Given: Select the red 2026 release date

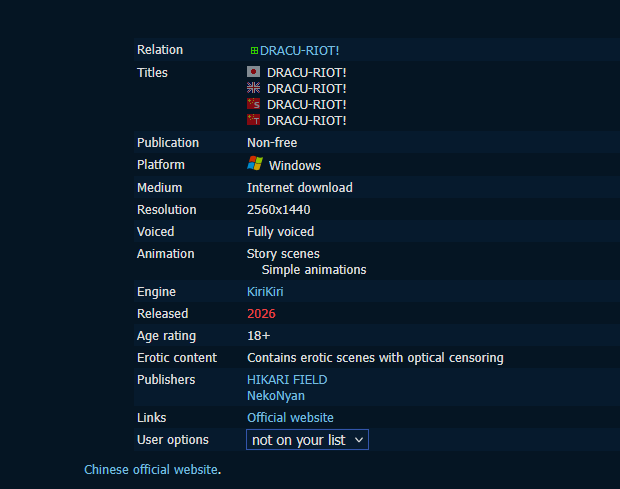Looking at the screenshot, I should coord(261,314).
